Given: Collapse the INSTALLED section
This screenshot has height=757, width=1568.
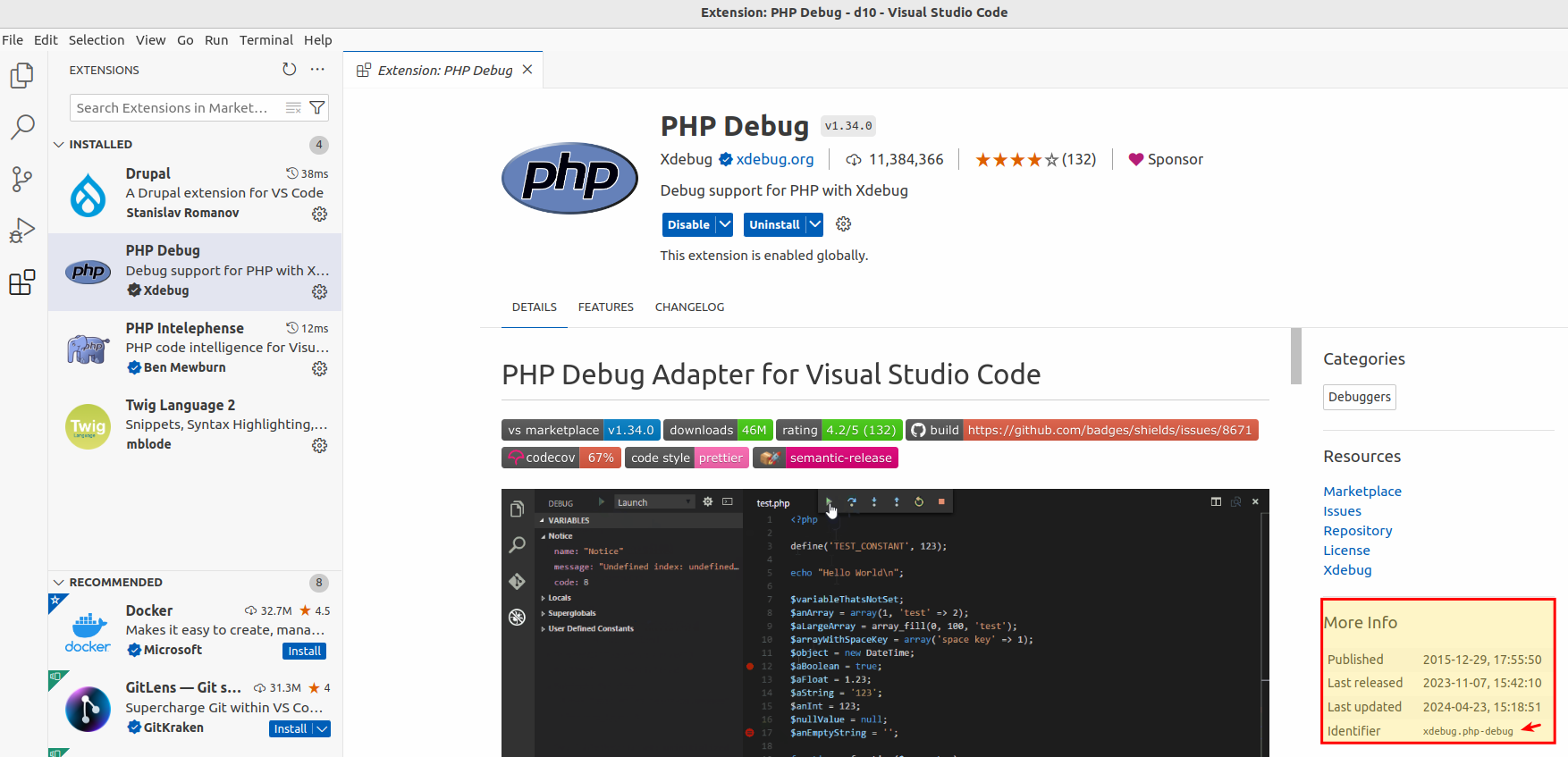Looking at the screenshot, I should (x=58, y=144).
